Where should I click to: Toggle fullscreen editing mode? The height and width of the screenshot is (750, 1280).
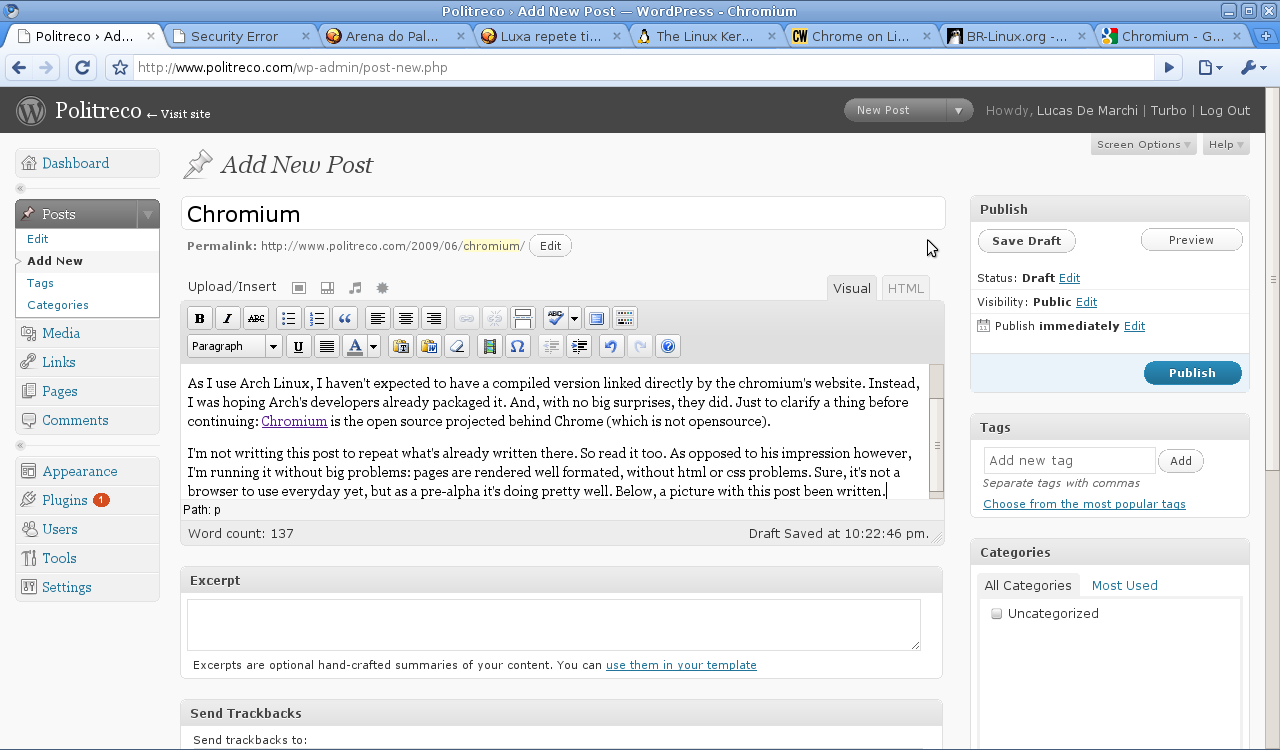[x=597, y=318]
